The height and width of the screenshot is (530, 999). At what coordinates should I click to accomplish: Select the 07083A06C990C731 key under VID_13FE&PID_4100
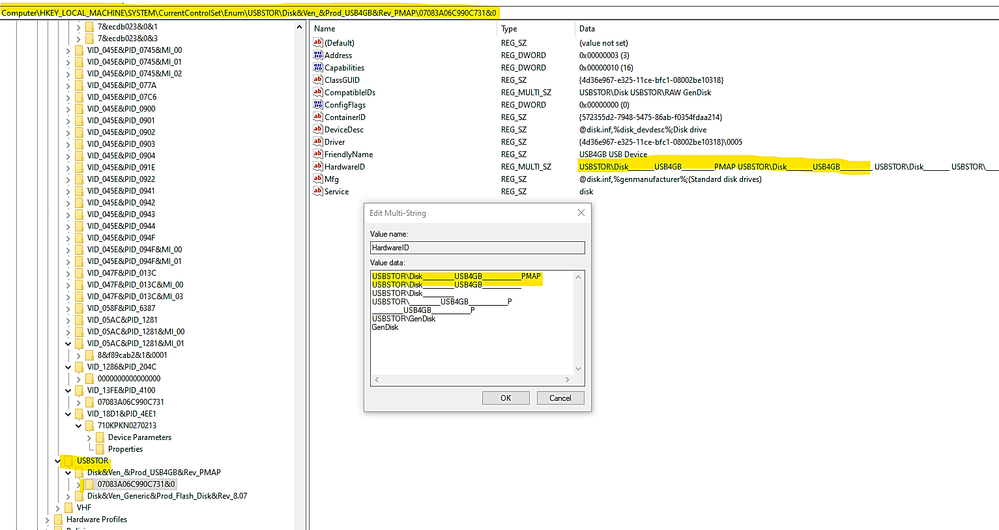point(131,403)
